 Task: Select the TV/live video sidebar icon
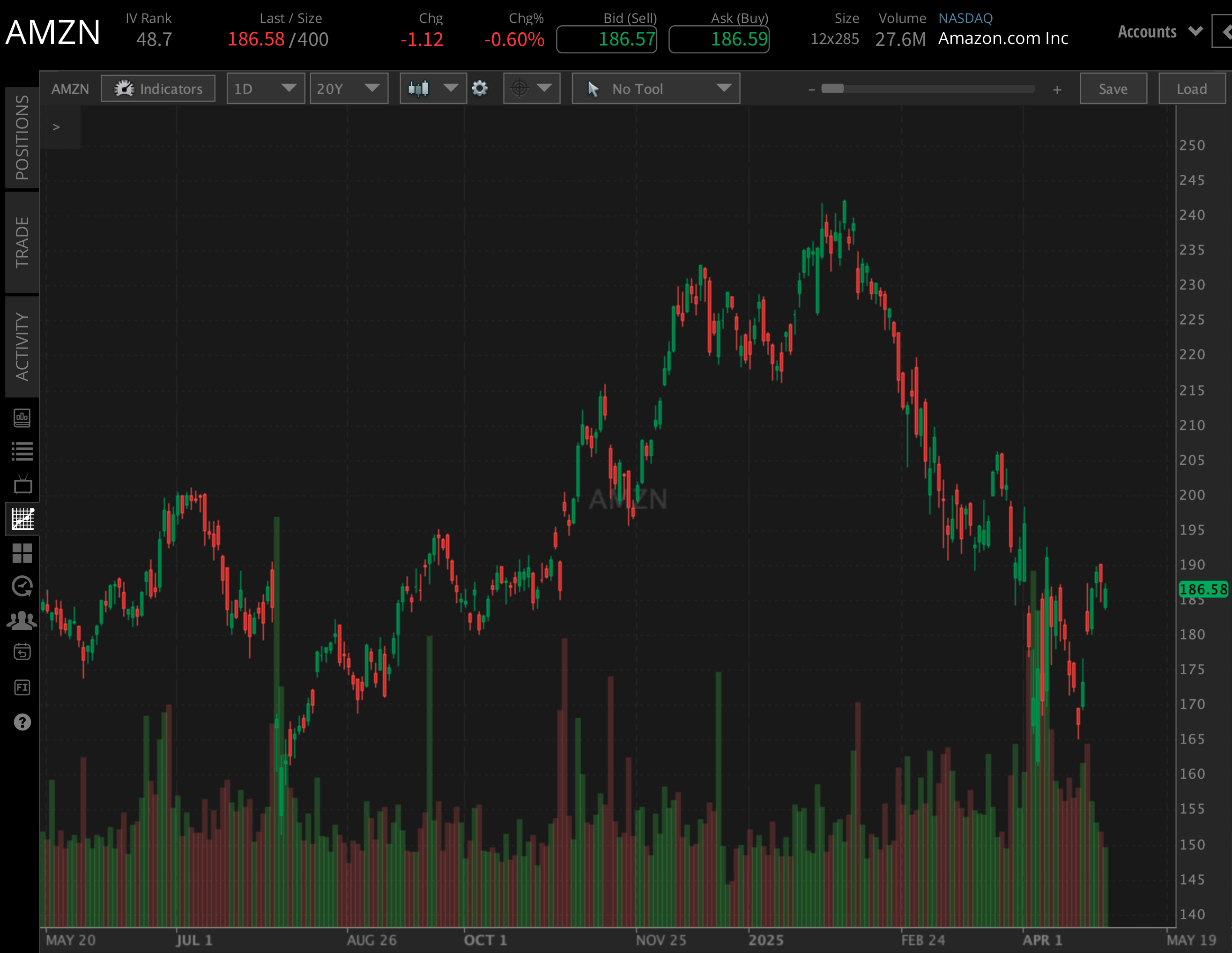point(22,484)
